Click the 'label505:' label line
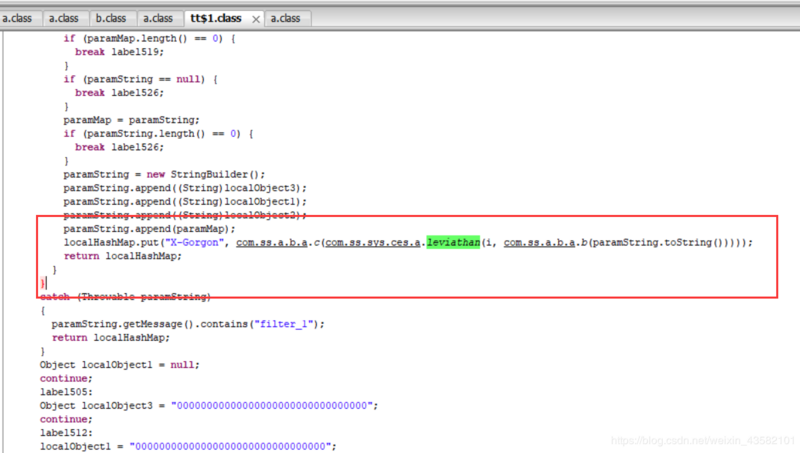 tap(66, 392)
